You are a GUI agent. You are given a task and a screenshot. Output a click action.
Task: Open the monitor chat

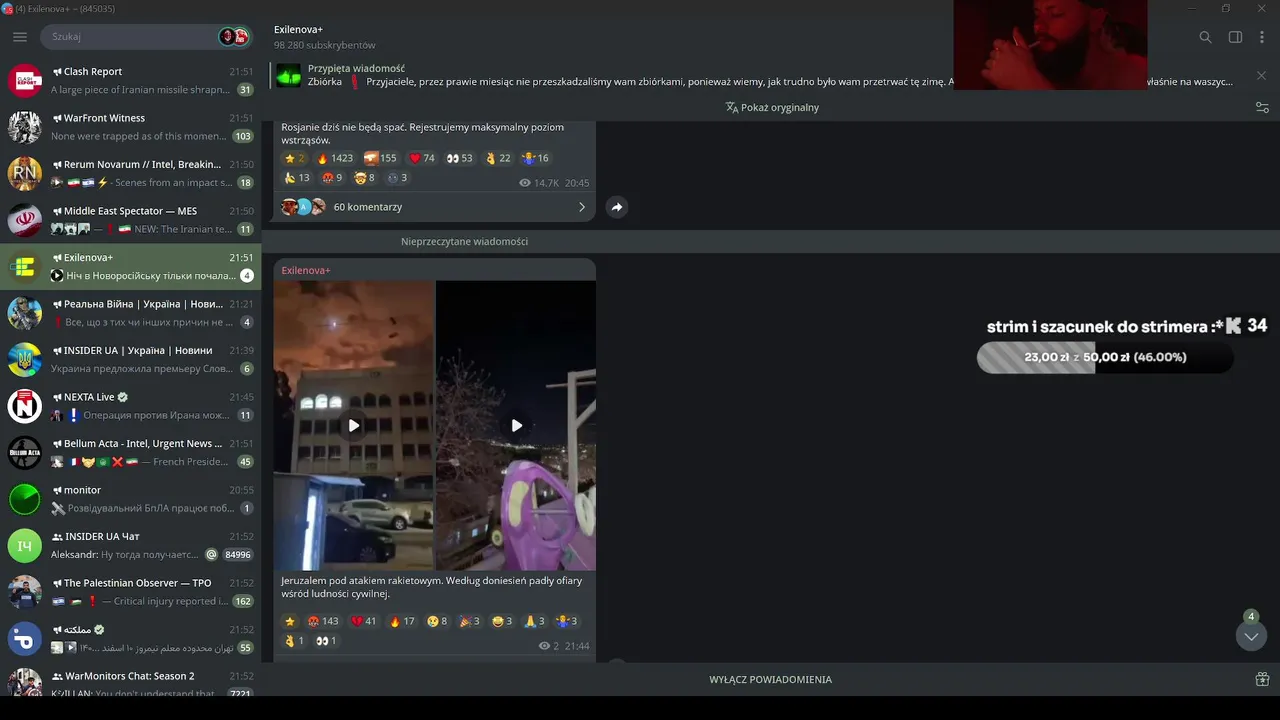[131, 499]
